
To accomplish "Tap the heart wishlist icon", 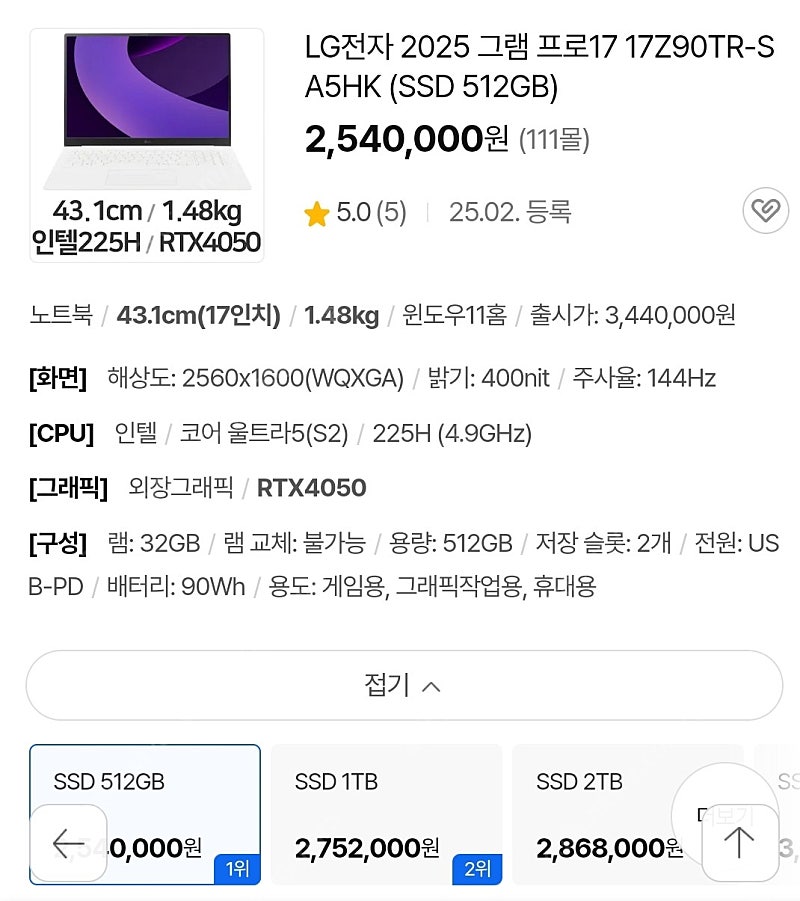I will click(766, 210).
